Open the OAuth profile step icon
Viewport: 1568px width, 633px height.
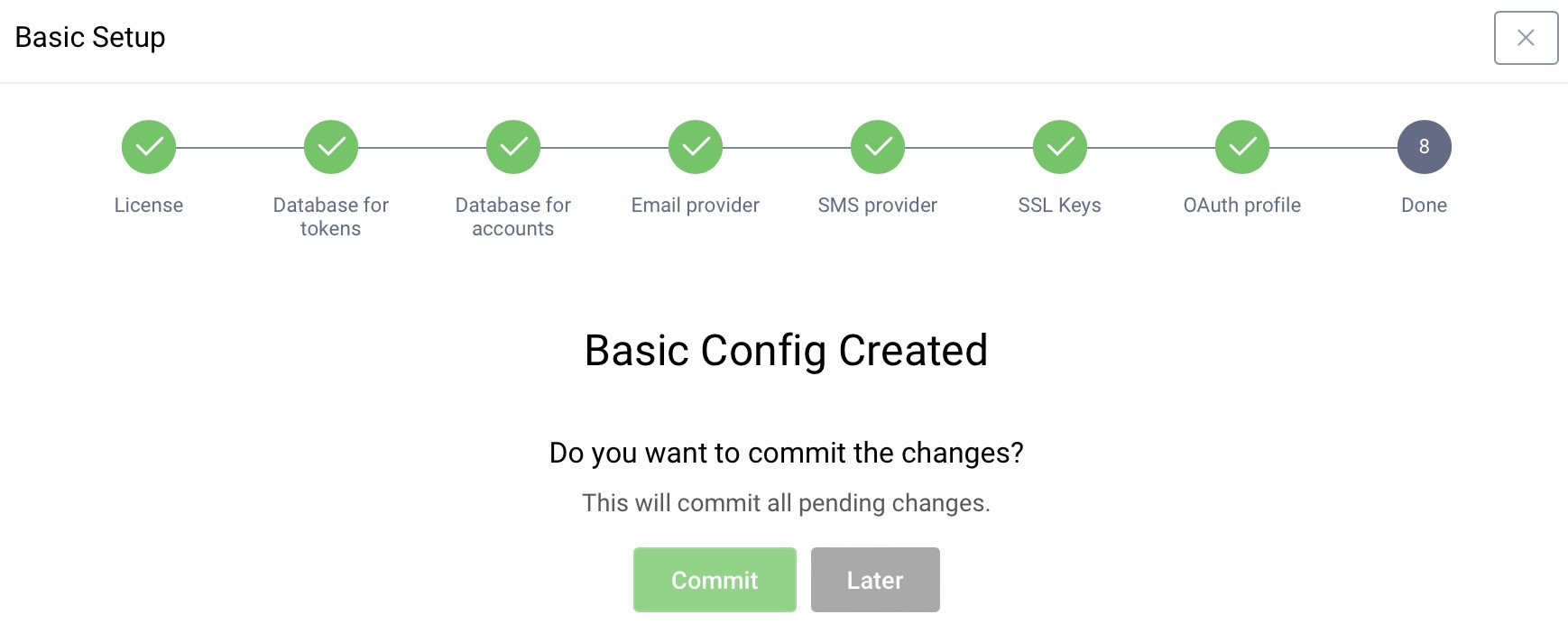1241,146
